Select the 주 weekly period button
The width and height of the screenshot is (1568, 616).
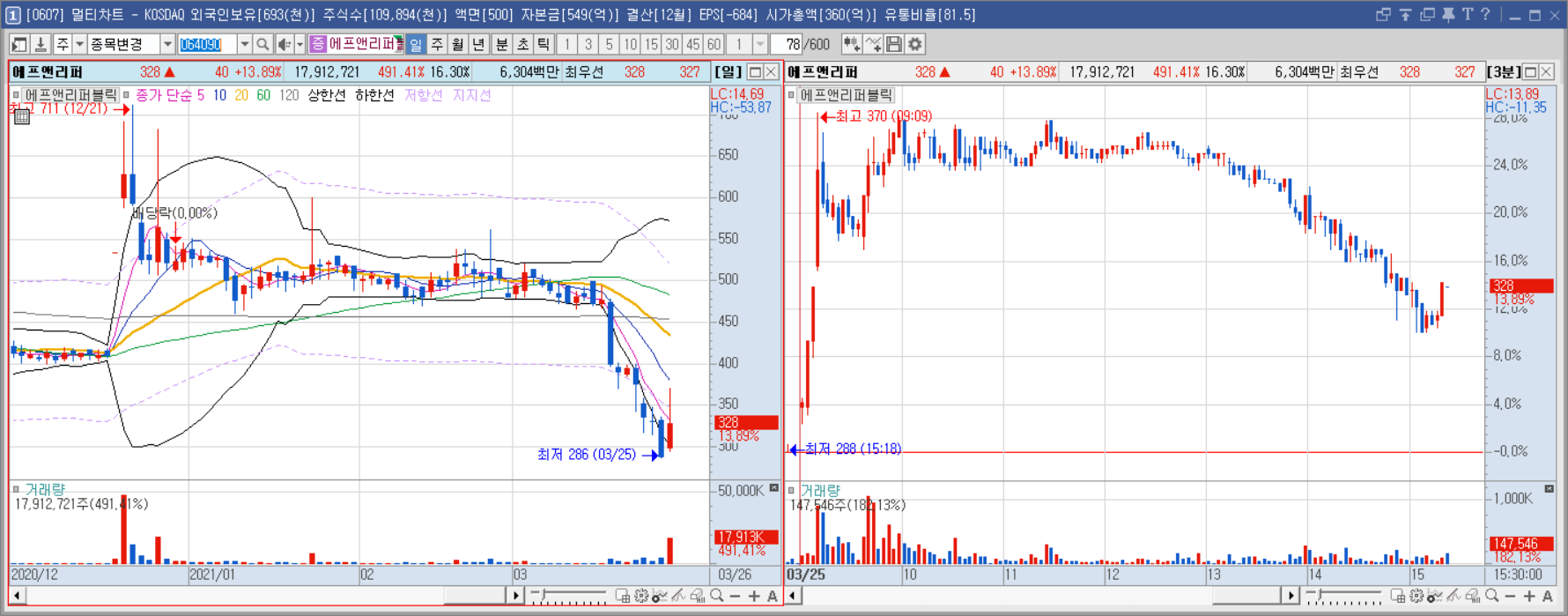click(437, 44)
